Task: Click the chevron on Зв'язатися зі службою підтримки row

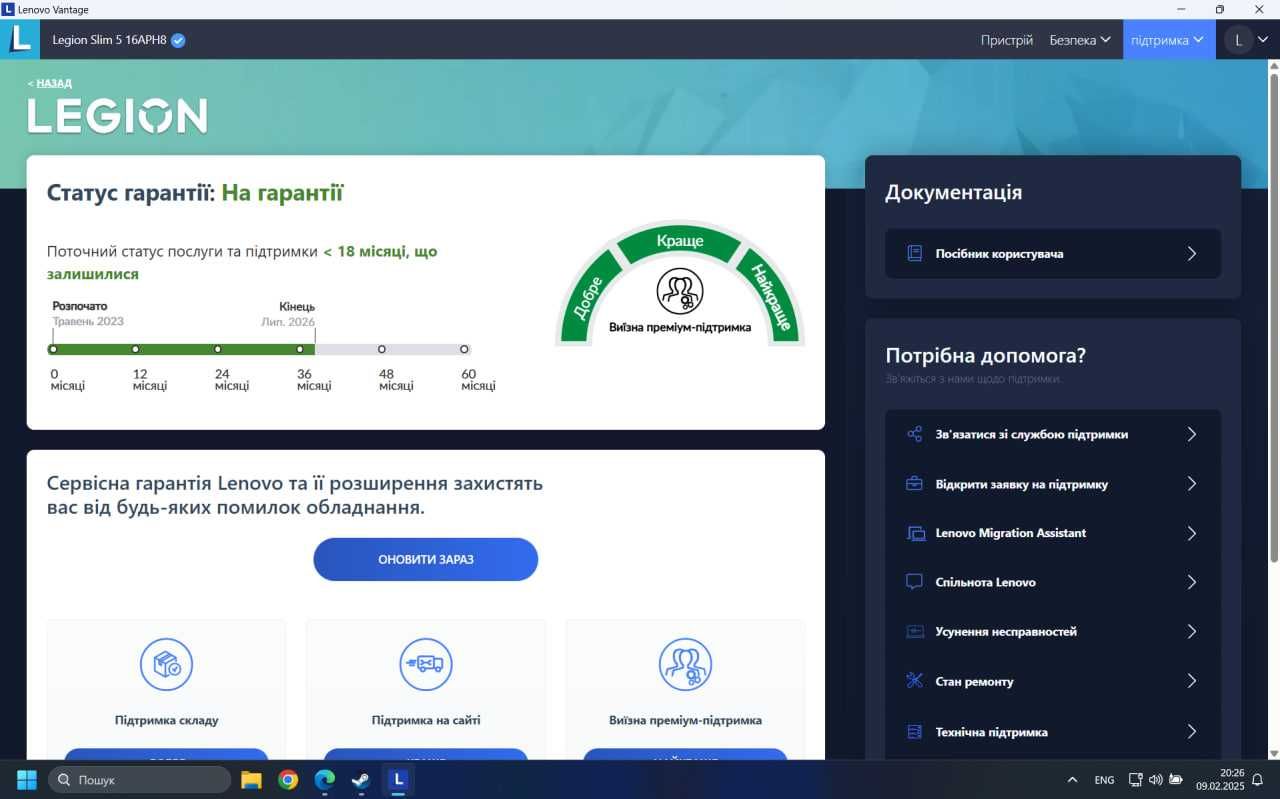Action: [1192, 434]
